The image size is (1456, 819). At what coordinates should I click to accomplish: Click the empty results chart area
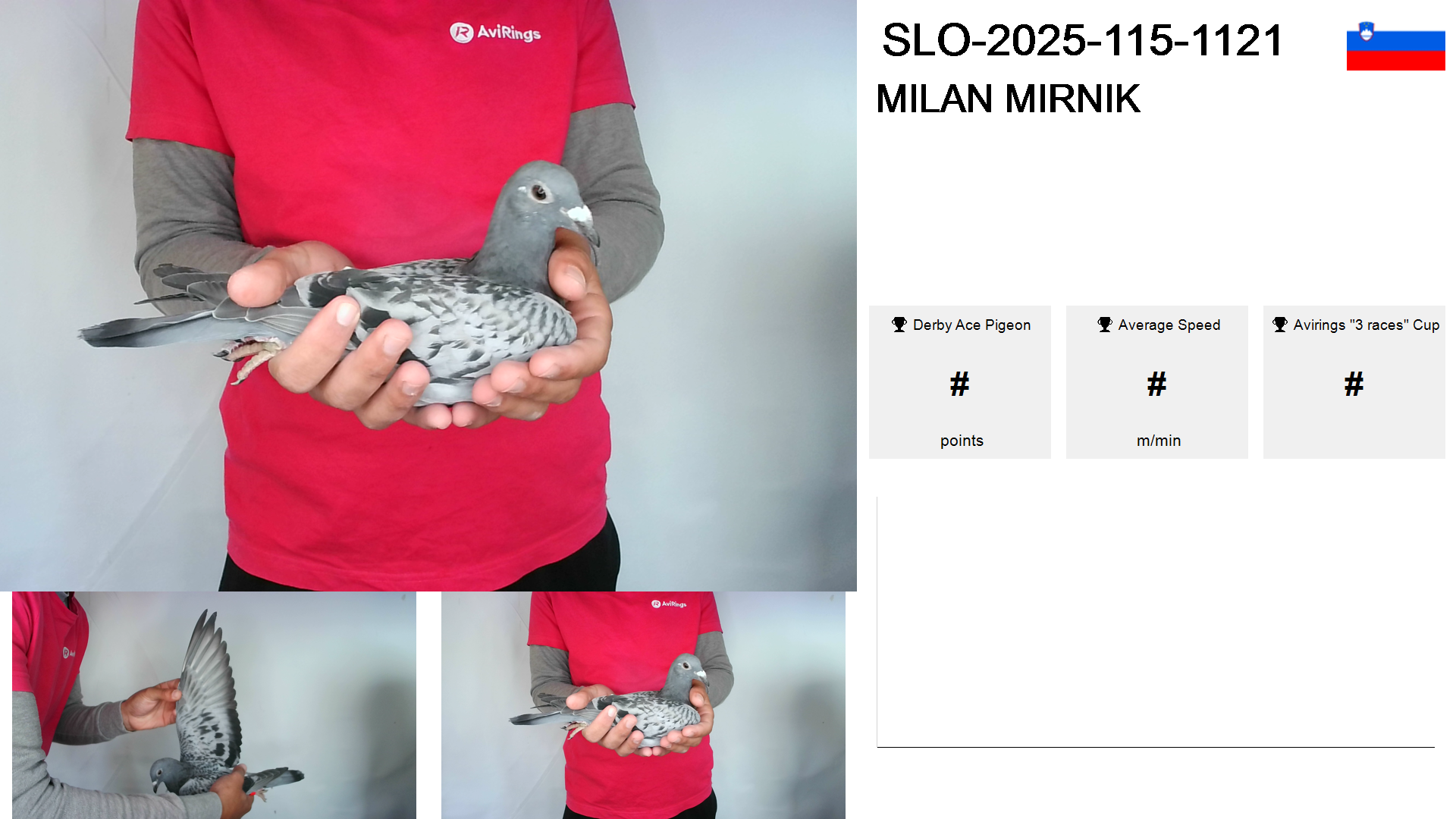tap(1156, 622)
